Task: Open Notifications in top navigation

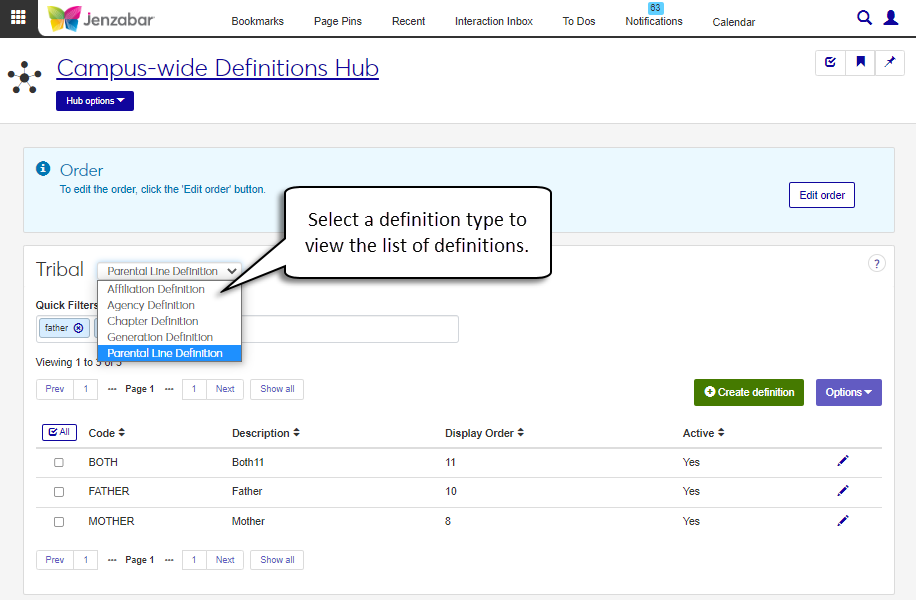Action: (x=653, y=21)
